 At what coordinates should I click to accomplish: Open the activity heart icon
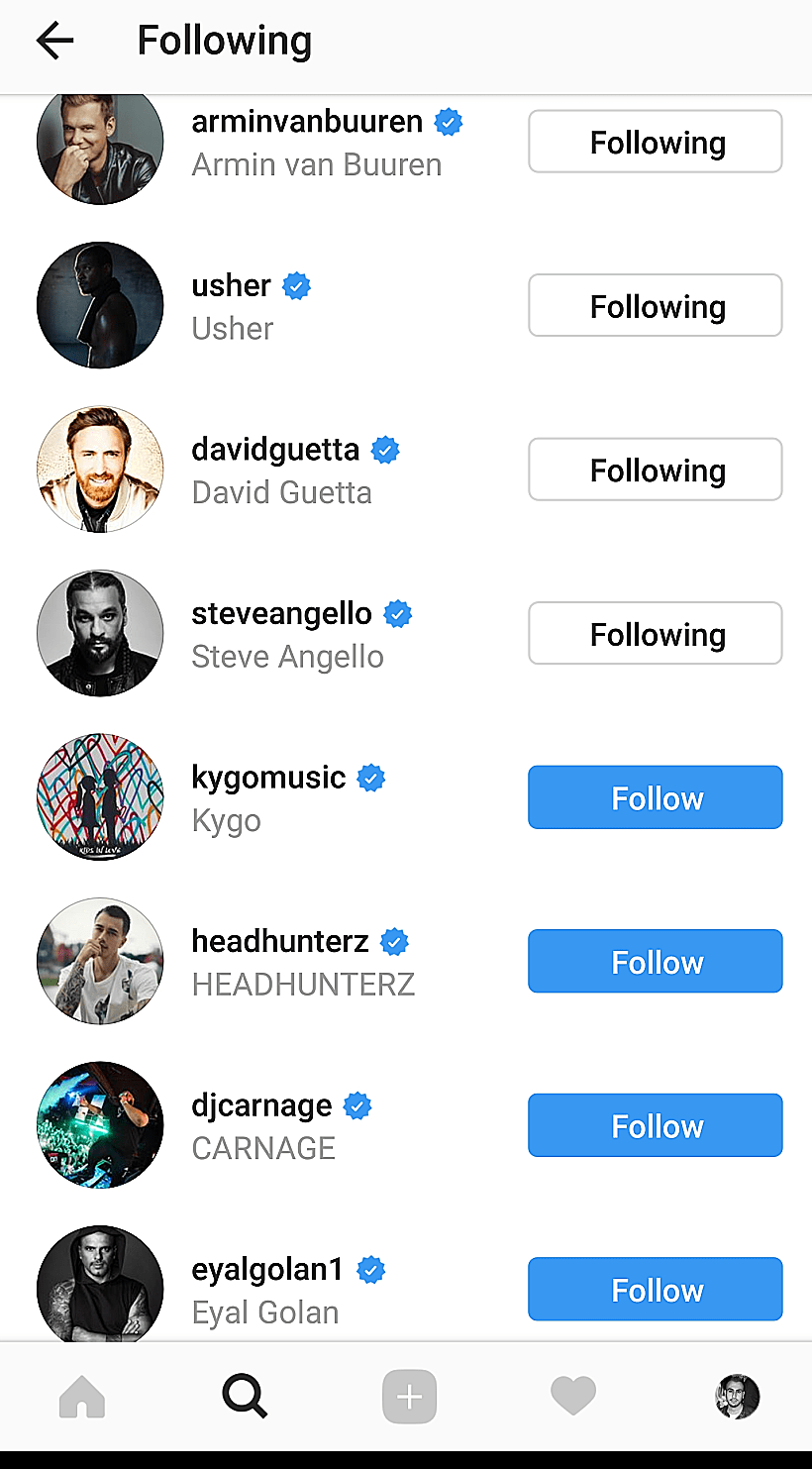click(x=573, y=1397)
